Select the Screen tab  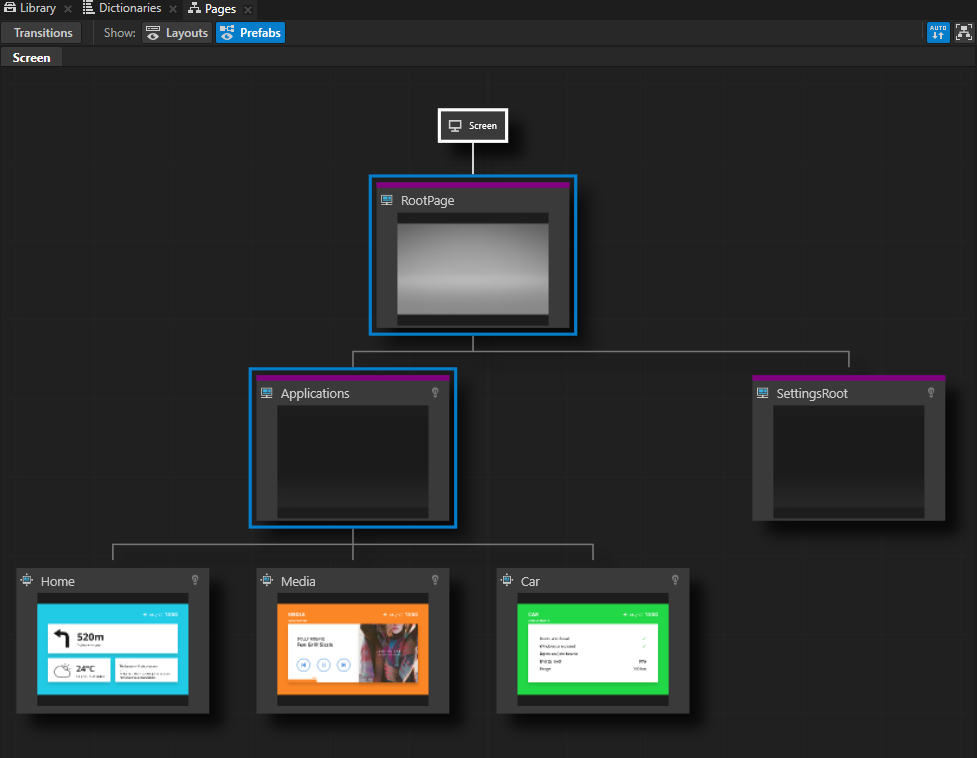tap(31, 58)
